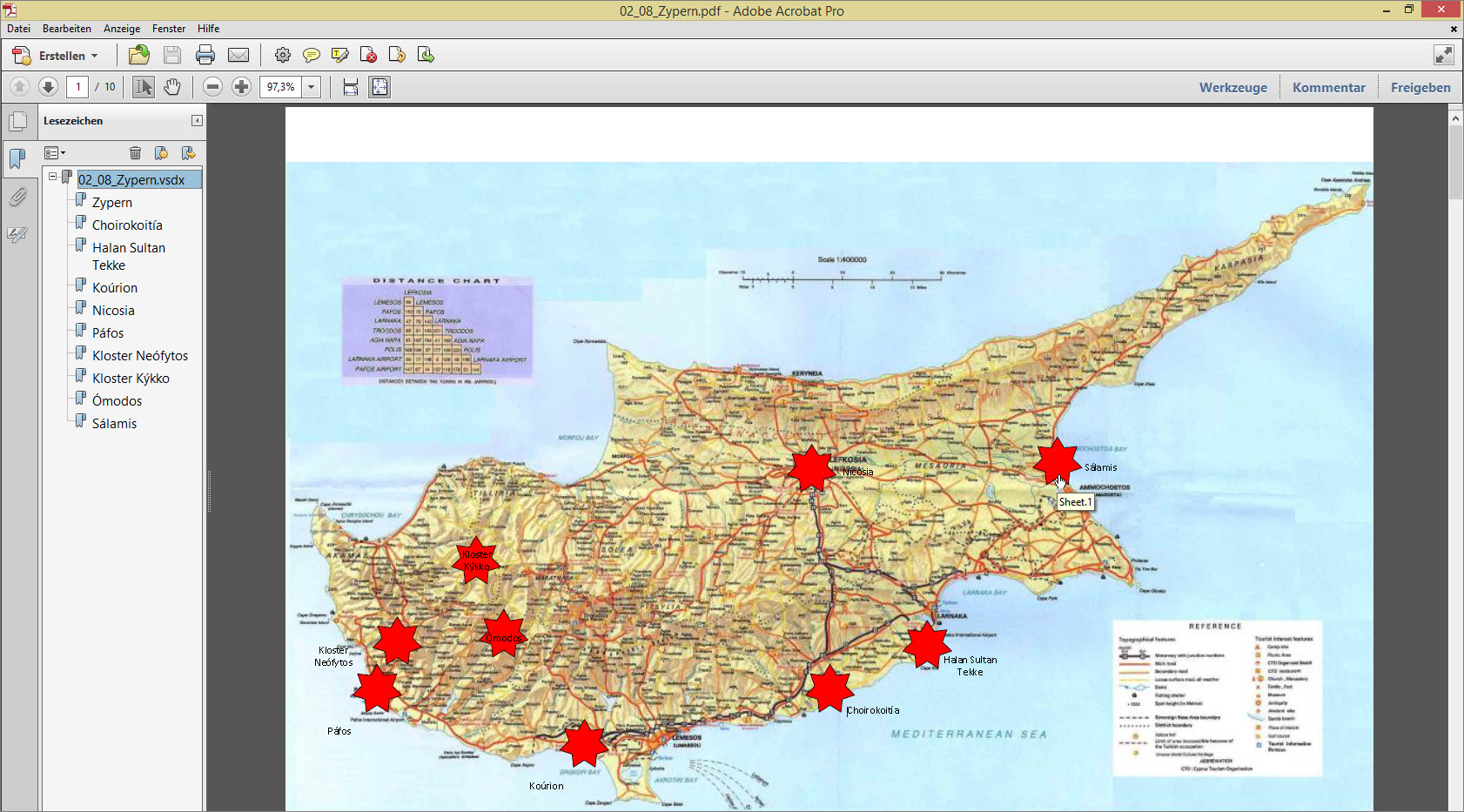The height and width of the screenshot is (812, 1464).
Task: Open the zoom percentage dropdown arrow
Action: 311,87
